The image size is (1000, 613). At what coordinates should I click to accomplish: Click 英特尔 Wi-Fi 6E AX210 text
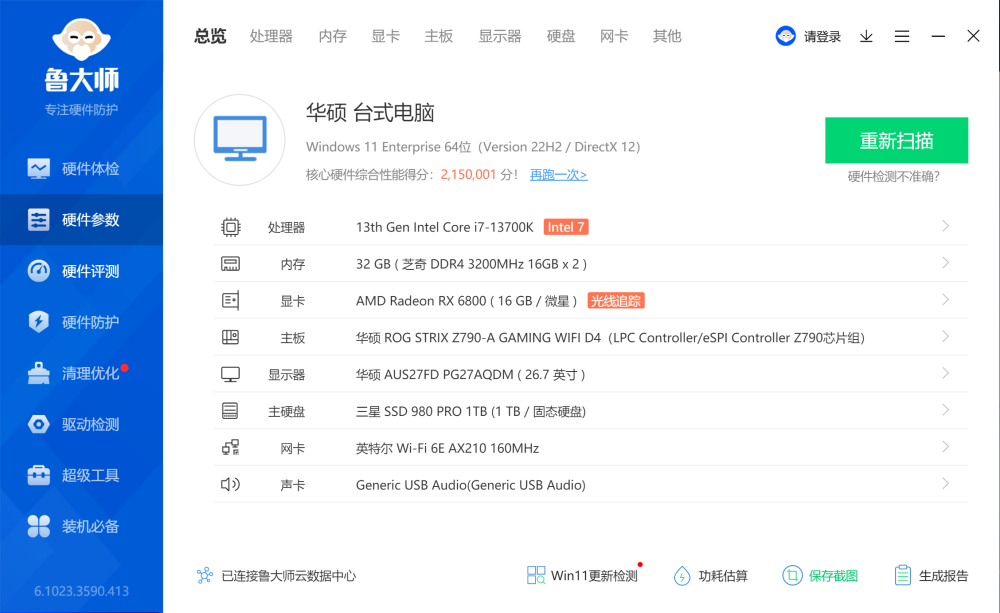[447, 448]
